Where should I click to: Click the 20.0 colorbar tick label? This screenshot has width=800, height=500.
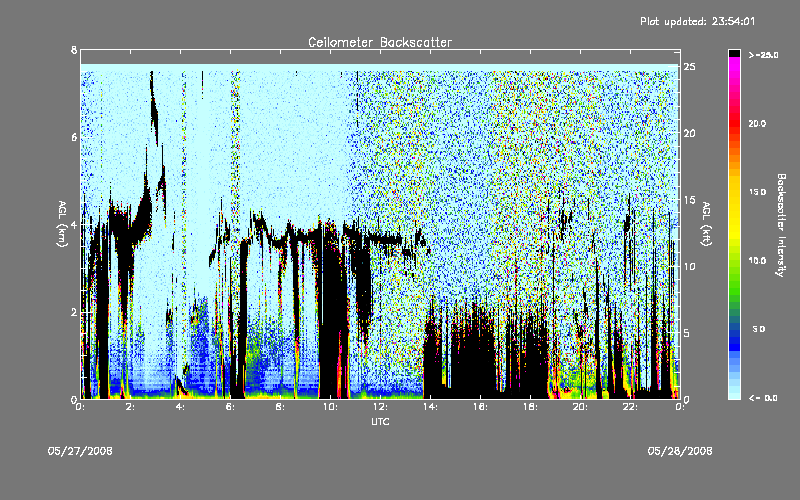[757, 123]
